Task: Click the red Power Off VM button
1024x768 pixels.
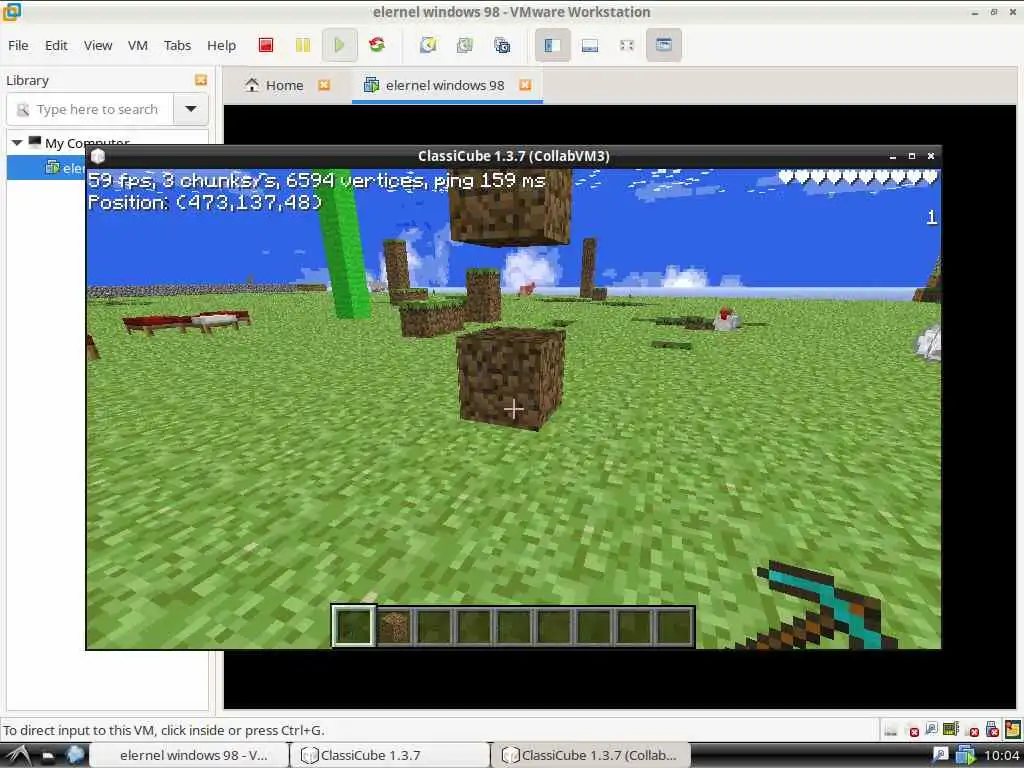Action: click(266, 45)
